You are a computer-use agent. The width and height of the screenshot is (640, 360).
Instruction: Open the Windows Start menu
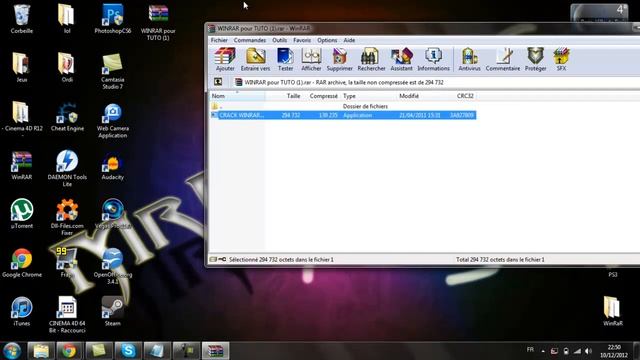(x=11, y=351)
